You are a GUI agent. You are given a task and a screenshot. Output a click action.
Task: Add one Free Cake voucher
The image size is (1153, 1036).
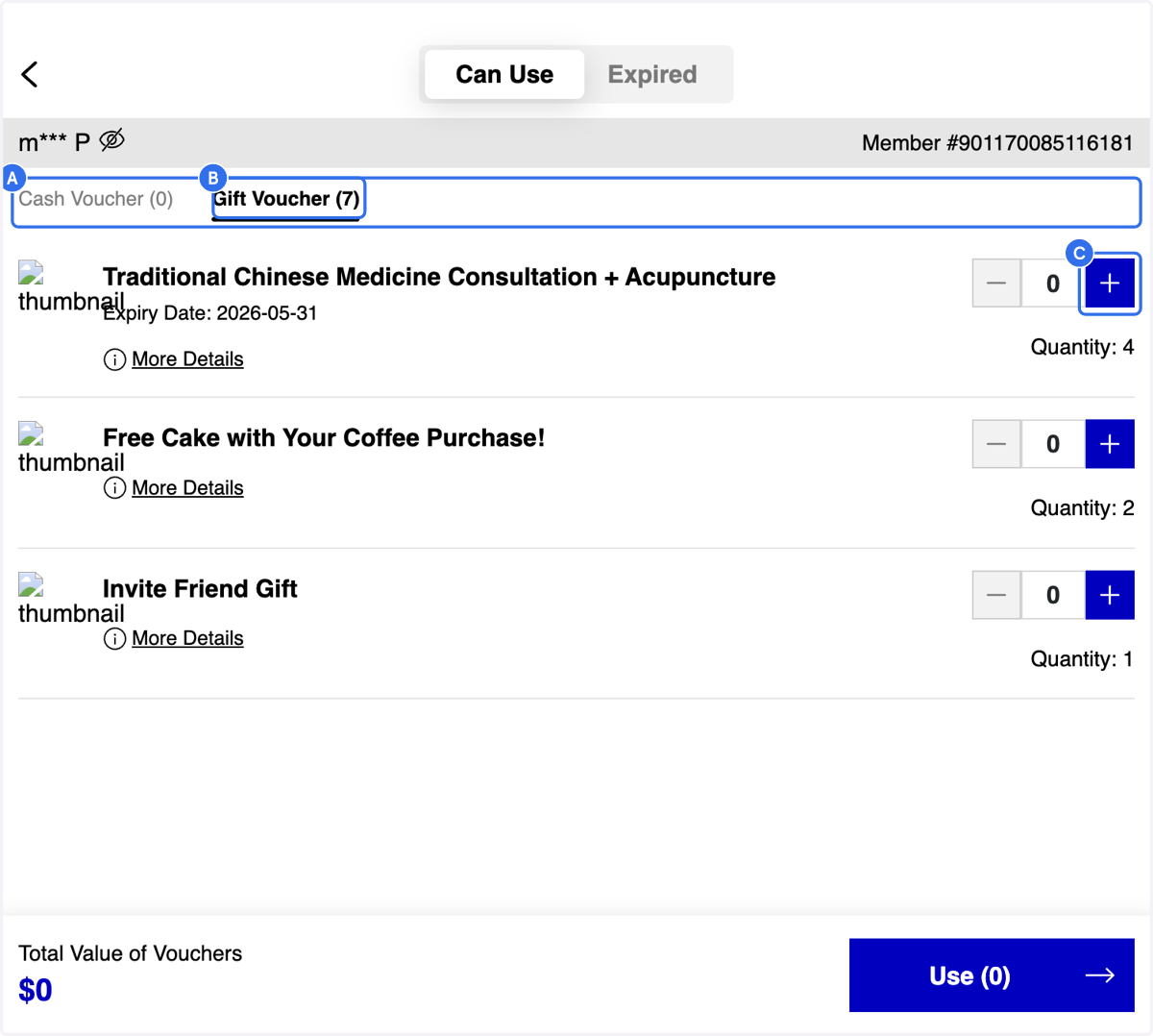(x=1110, y=444)
